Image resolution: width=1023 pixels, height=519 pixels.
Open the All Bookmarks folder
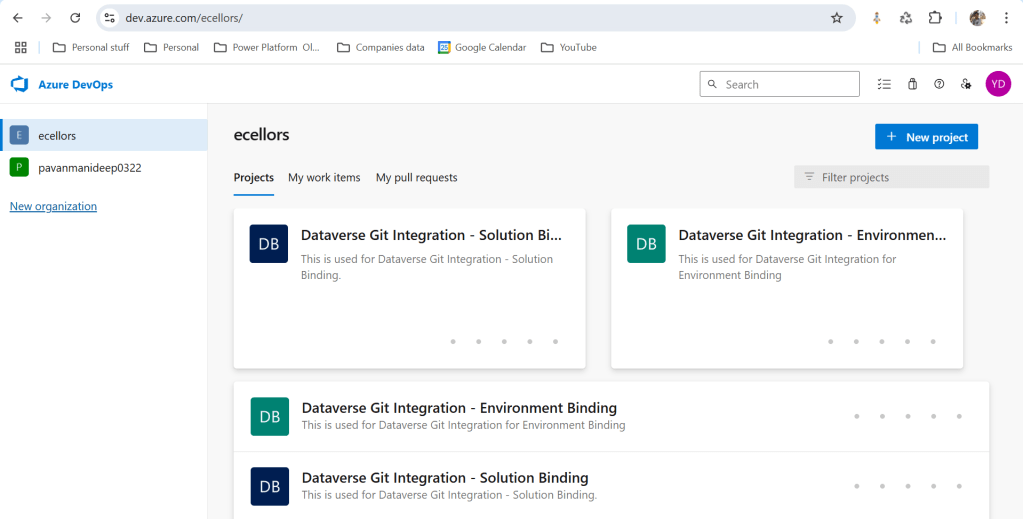pyautogui.click(x=971, y=47)
